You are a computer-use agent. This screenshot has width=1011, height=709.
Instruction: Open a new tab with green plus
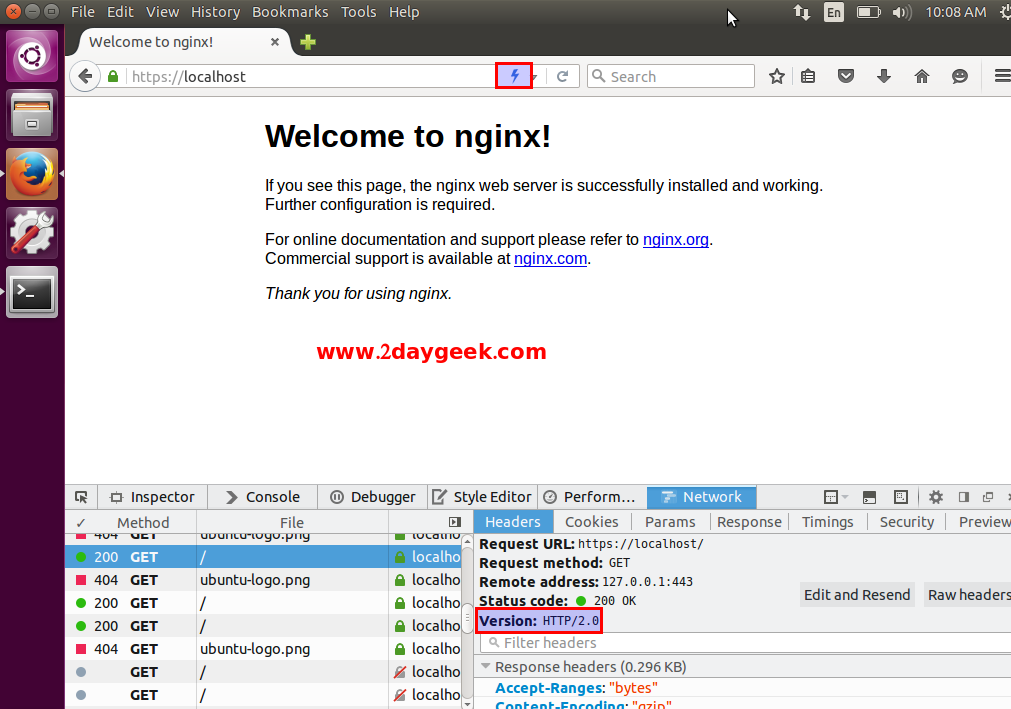point(308,43)
